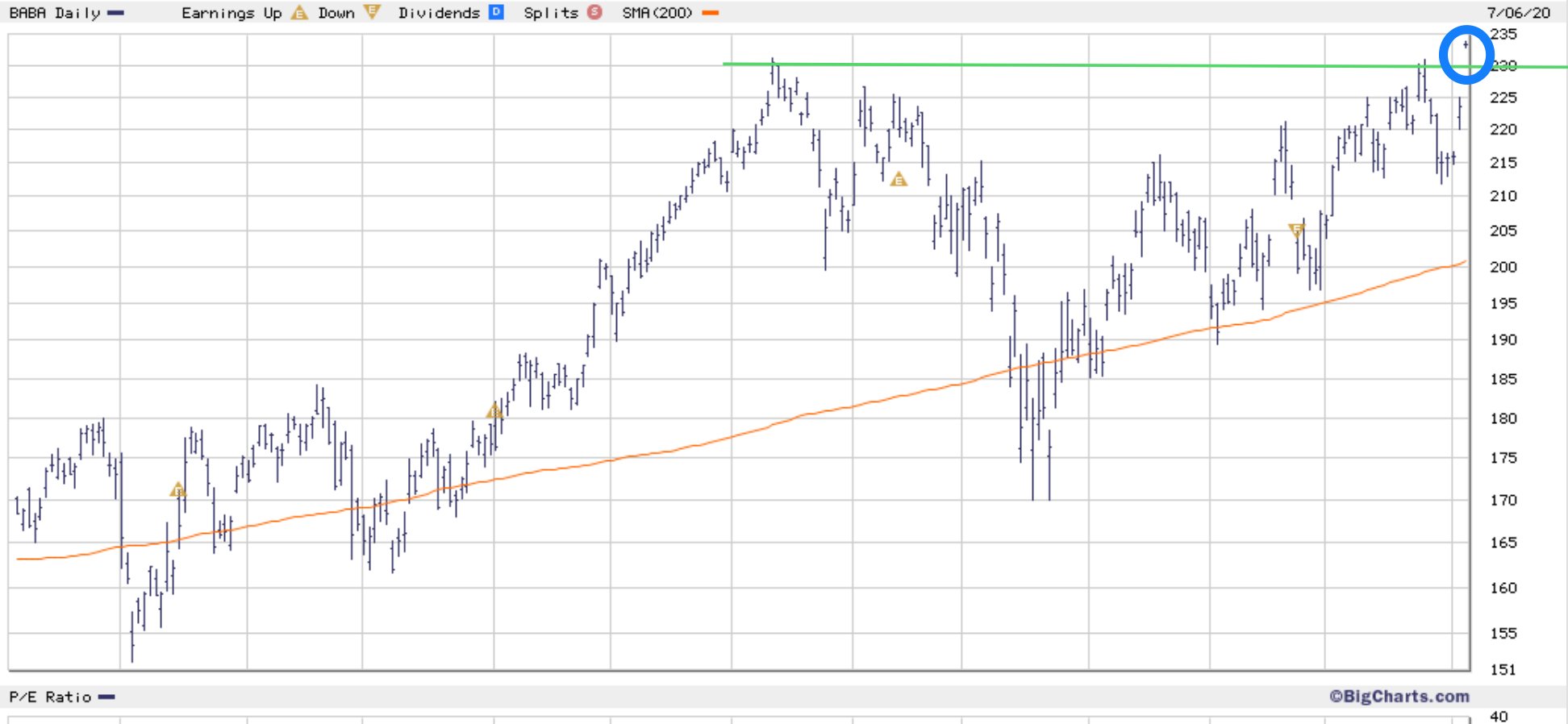Viewport: 1568px width, 724px height.
Task: Click the Earnings Up triangle legend icon
Action: (299, 13)
